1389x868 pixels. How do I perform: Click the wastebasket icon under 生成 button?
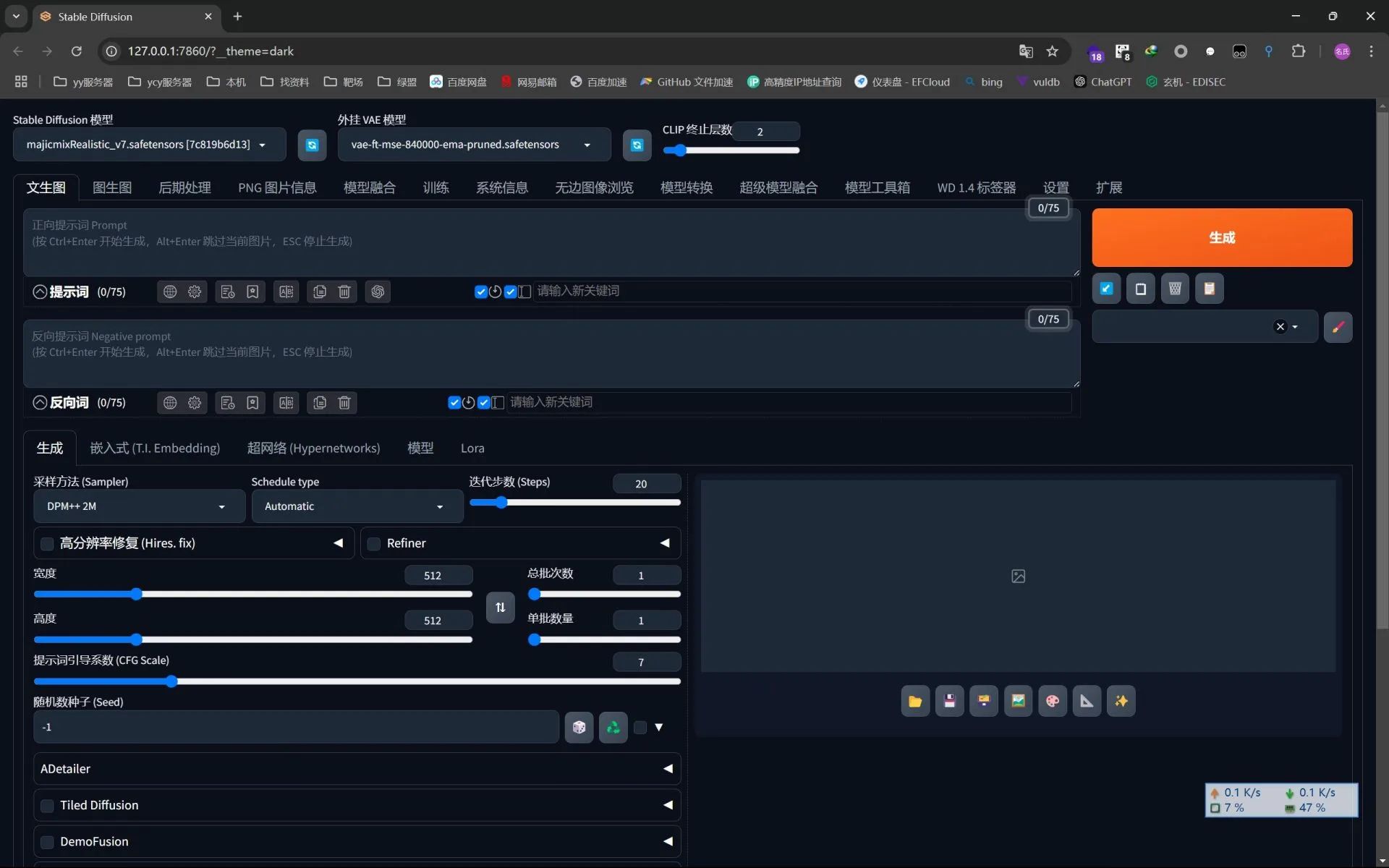[x=1175, y=289]
